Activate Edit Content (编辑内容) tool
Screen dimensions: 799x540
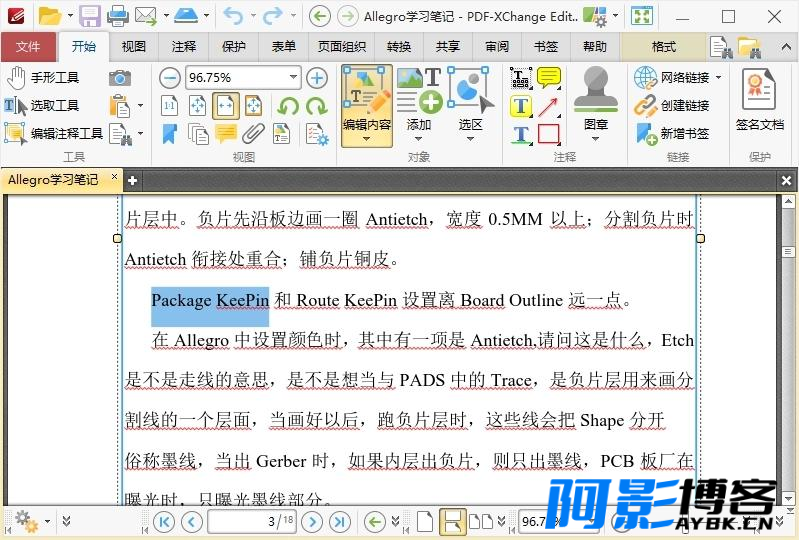tap(366, 106)
